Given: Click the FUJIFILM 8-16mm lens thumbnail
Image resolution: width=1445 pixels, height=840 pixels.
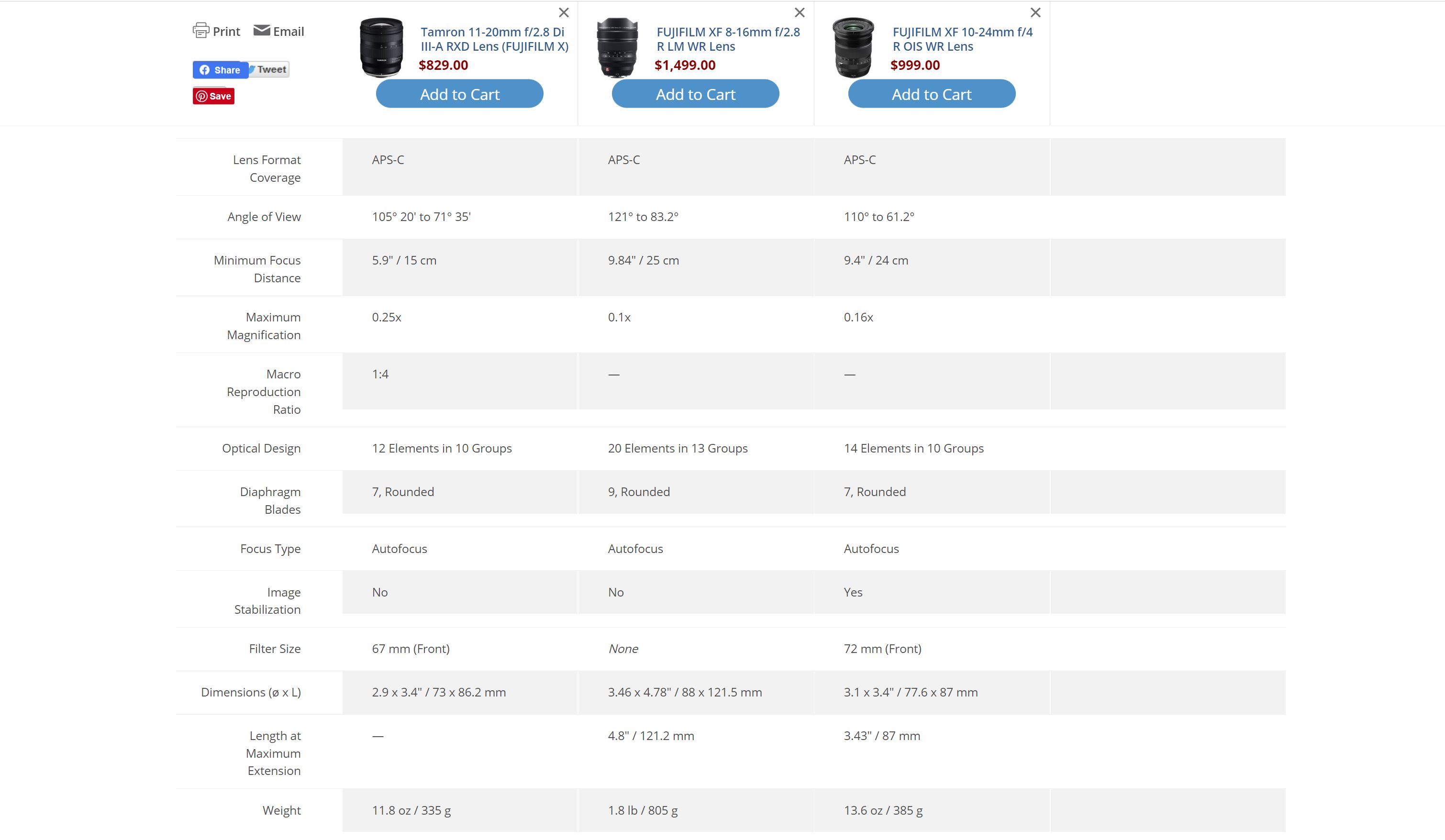Looking at the screenshot, I should pyautogui.click(x=617, y=47).
